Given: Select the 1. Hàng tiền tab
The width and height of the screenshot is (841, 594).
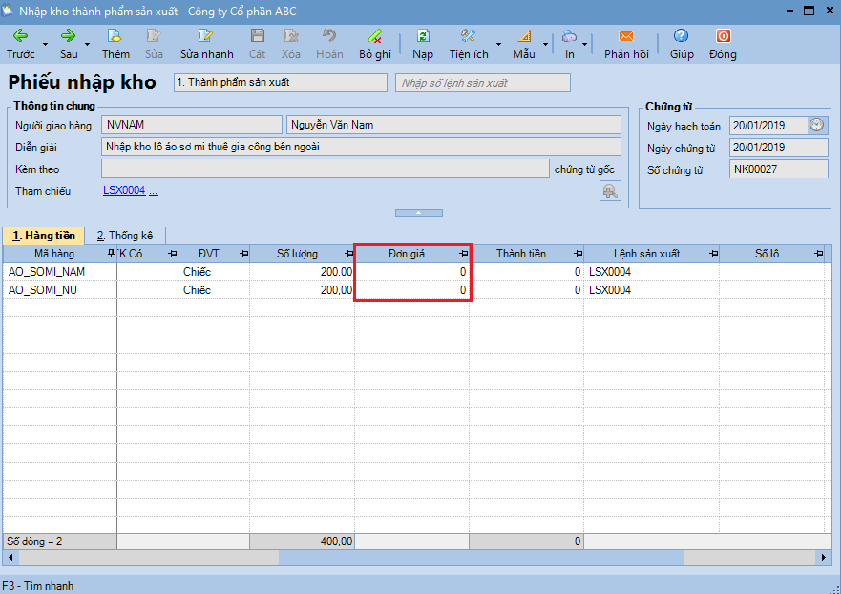Looking at the screenshot, I should [x=44, y=235].
